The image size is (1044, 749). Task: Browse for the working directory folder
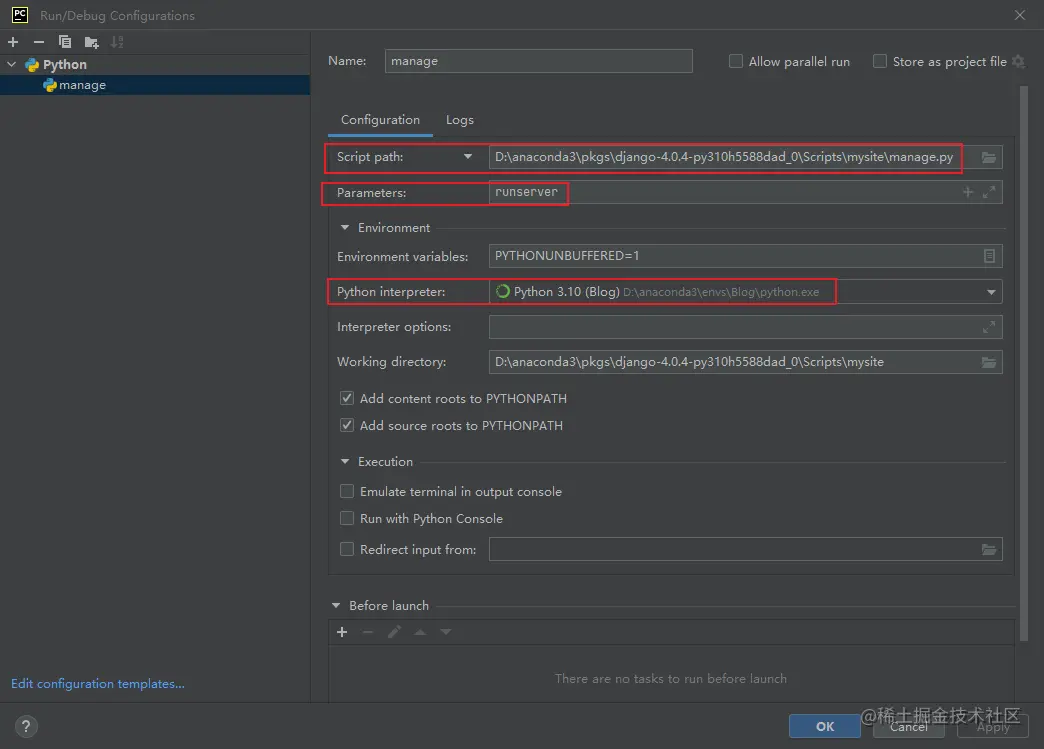click(x=989, y=362)
